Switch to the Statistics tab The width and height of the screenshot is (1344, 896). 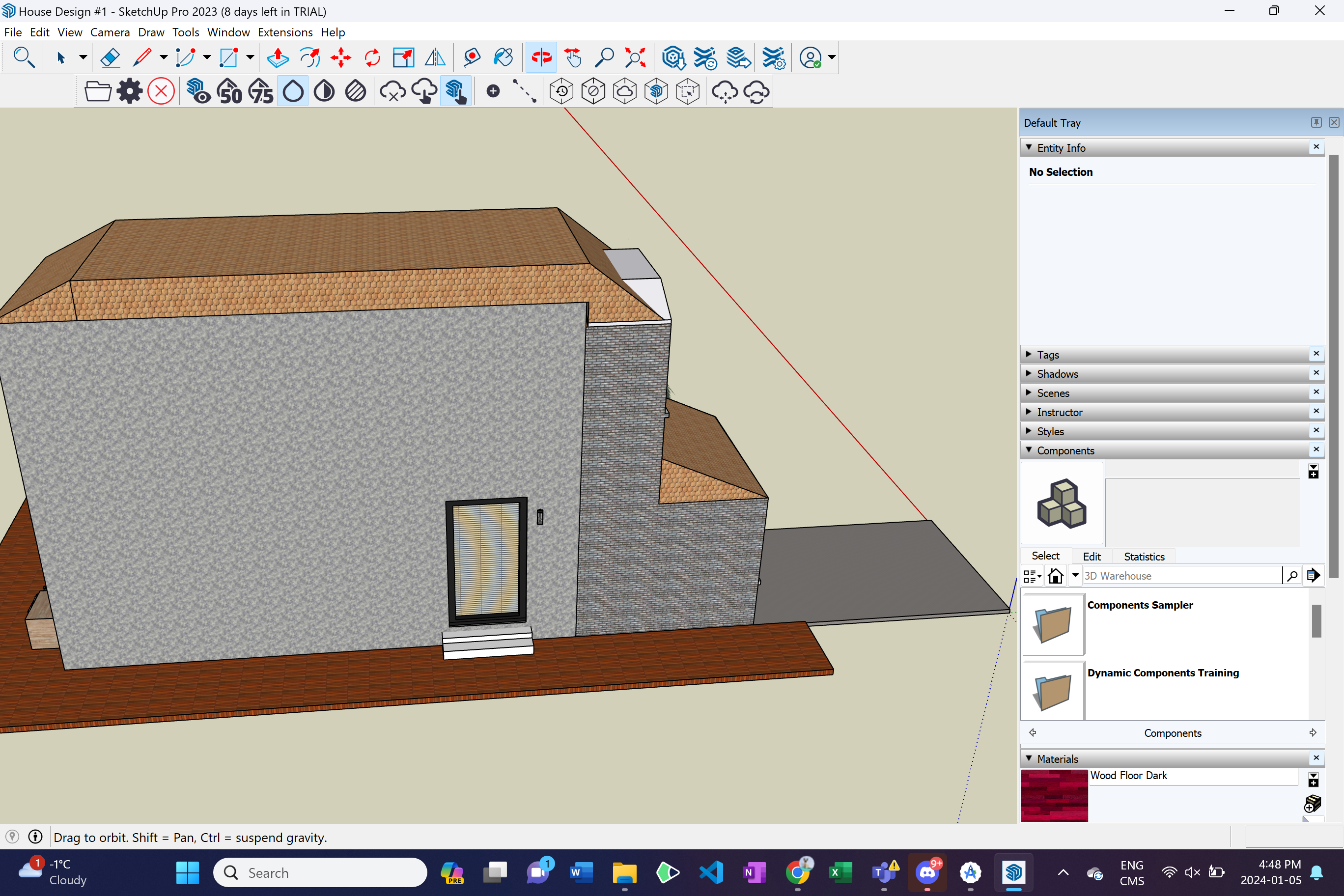pyautogui.click(x=1144, y=557)
